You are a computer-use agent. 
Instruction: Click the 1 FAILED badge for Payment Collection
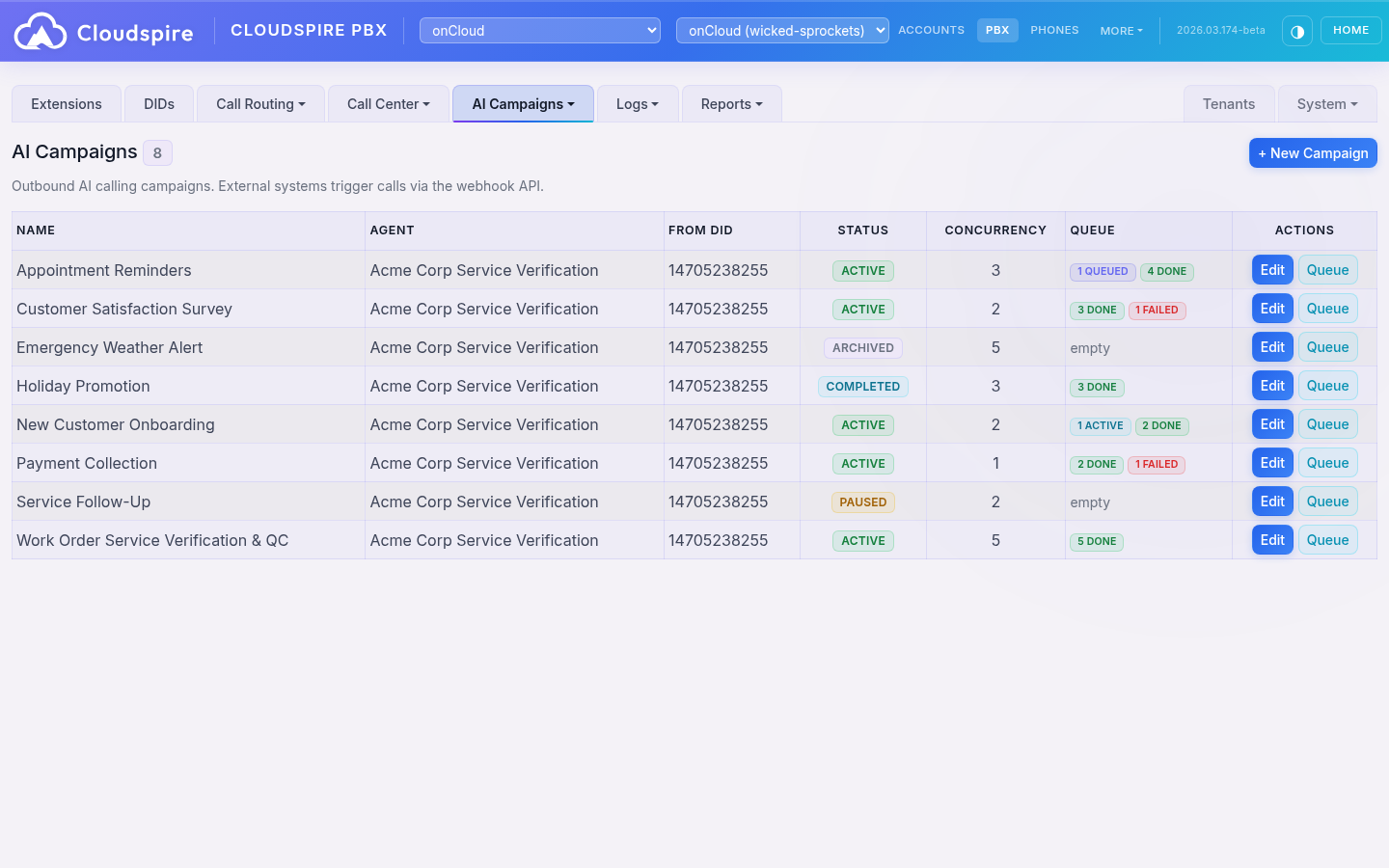tap(1157, 464)
